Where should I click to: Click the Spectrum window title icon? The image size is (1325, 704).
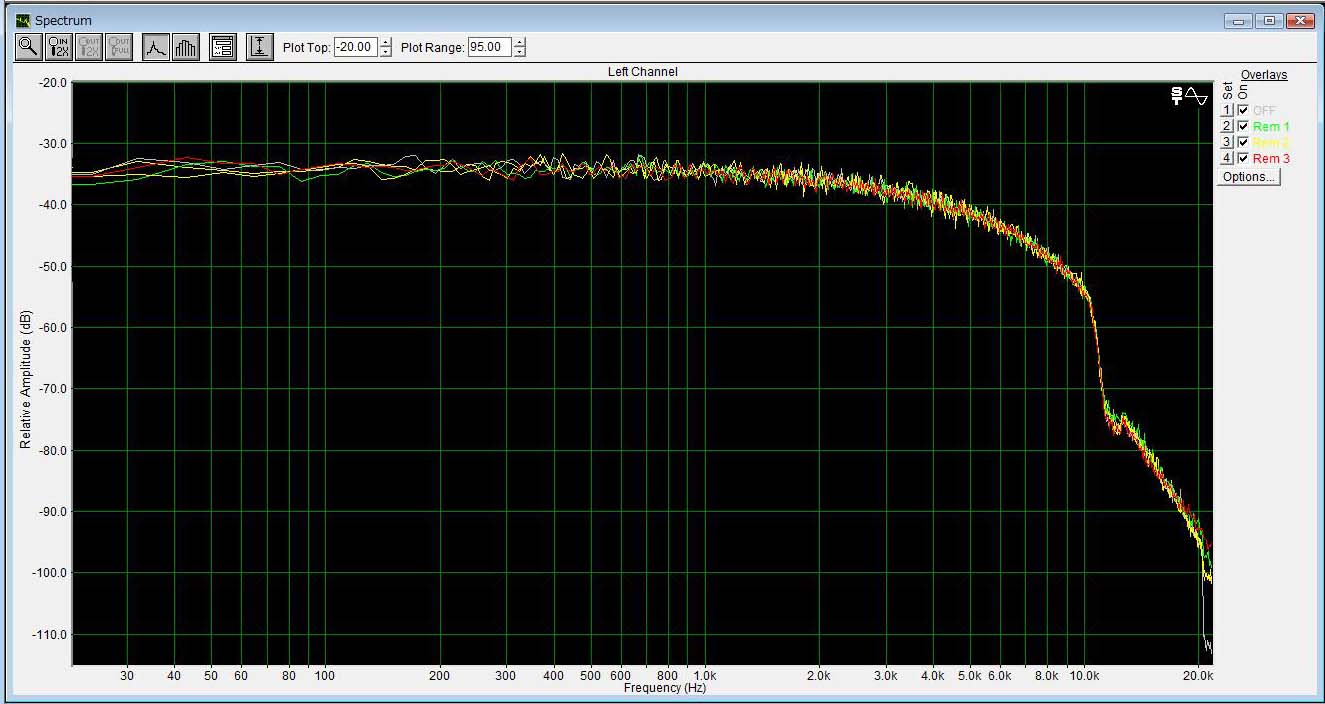pos(23,20)
